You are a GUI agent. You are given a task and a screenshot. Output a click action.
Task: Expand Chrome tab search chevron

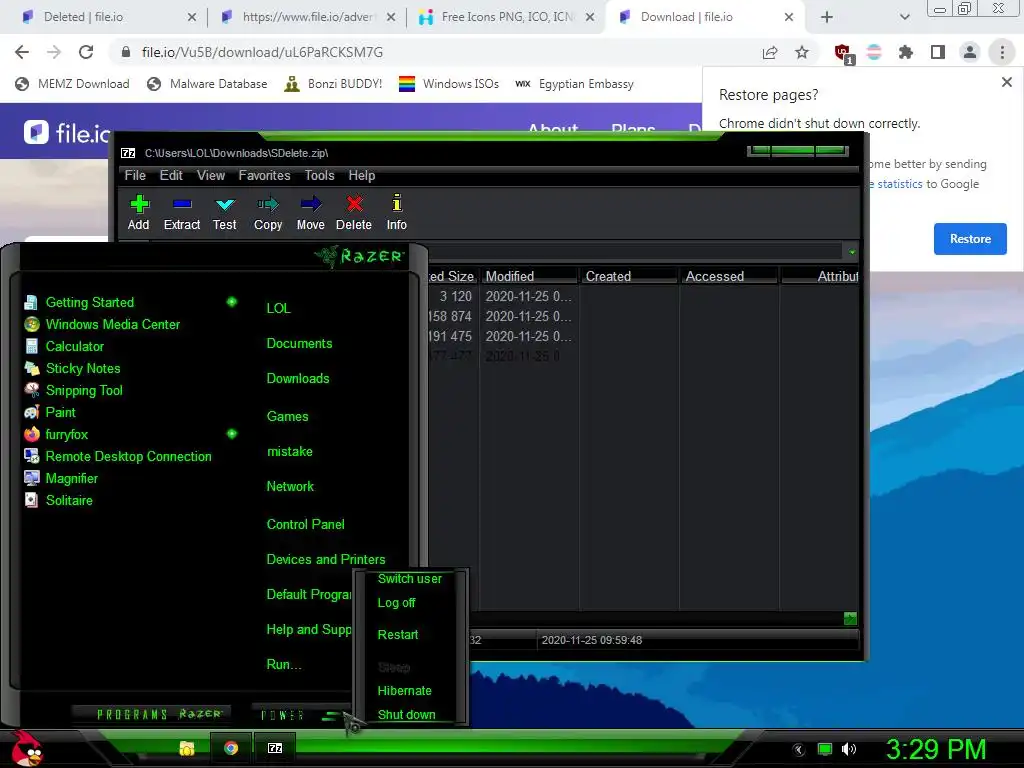click(904, 17)
